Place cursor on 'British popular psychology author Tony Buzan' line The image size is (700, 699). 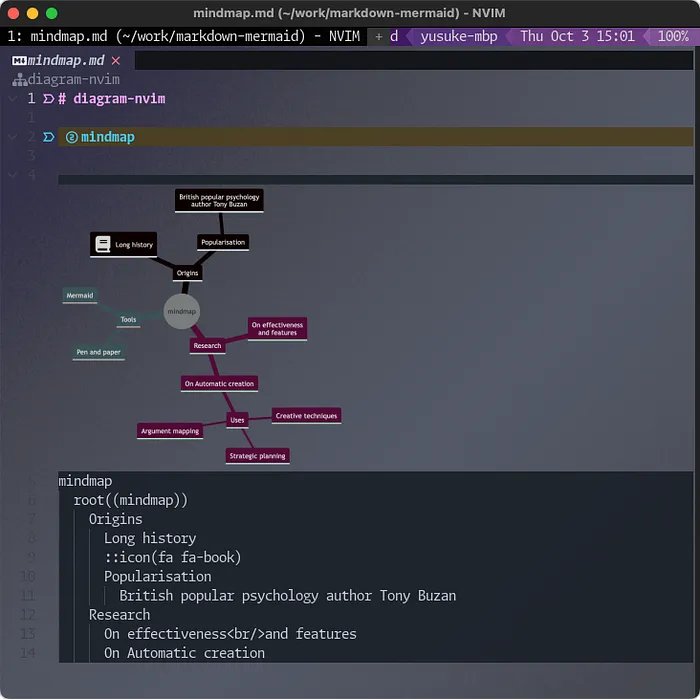(x=288, y=596)
